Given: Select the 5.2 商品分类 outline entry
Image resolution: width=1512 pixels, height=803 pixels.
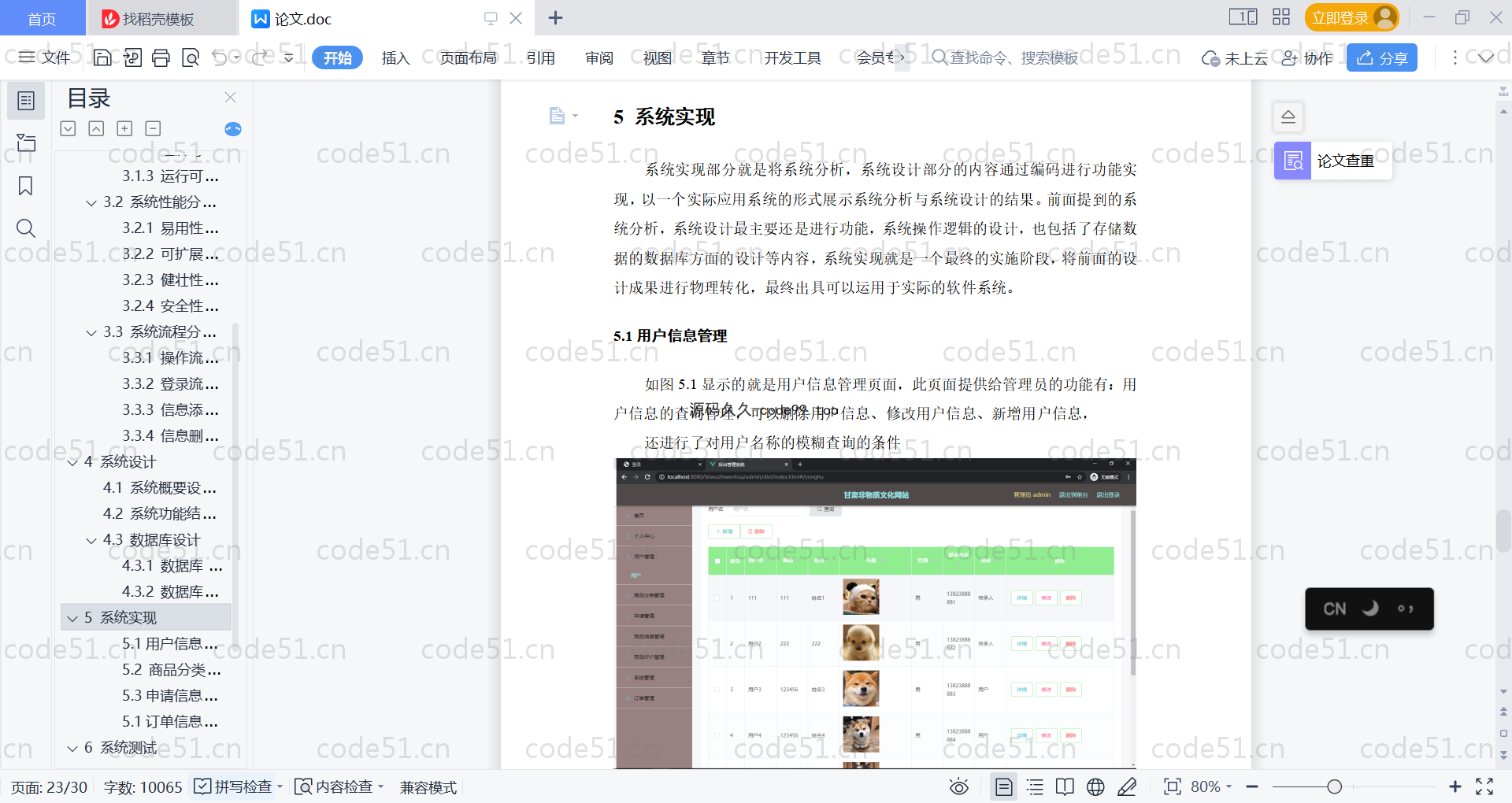Looking at the screenshot, I should (x=171, y=670).
